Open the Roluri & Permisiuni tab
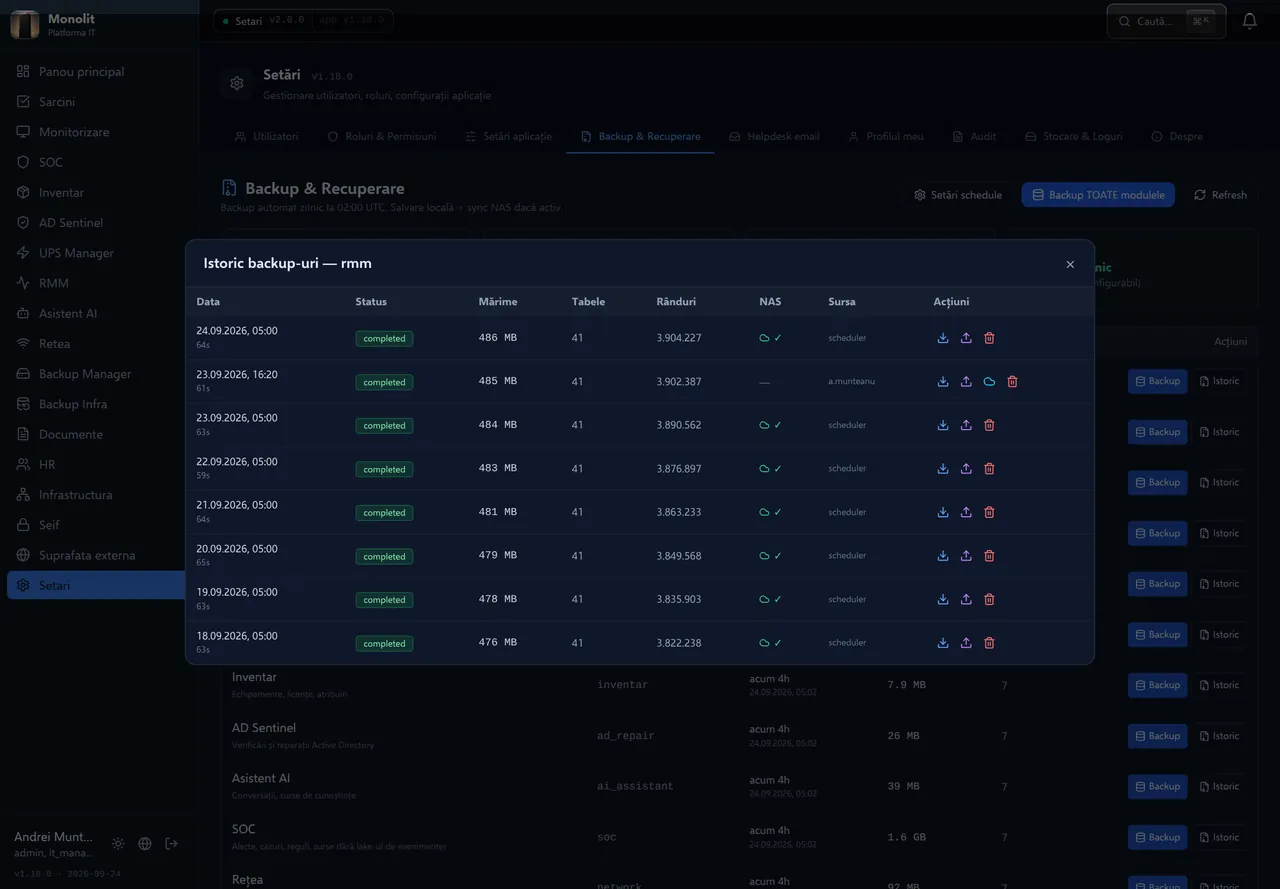 [x=382, y=136]
